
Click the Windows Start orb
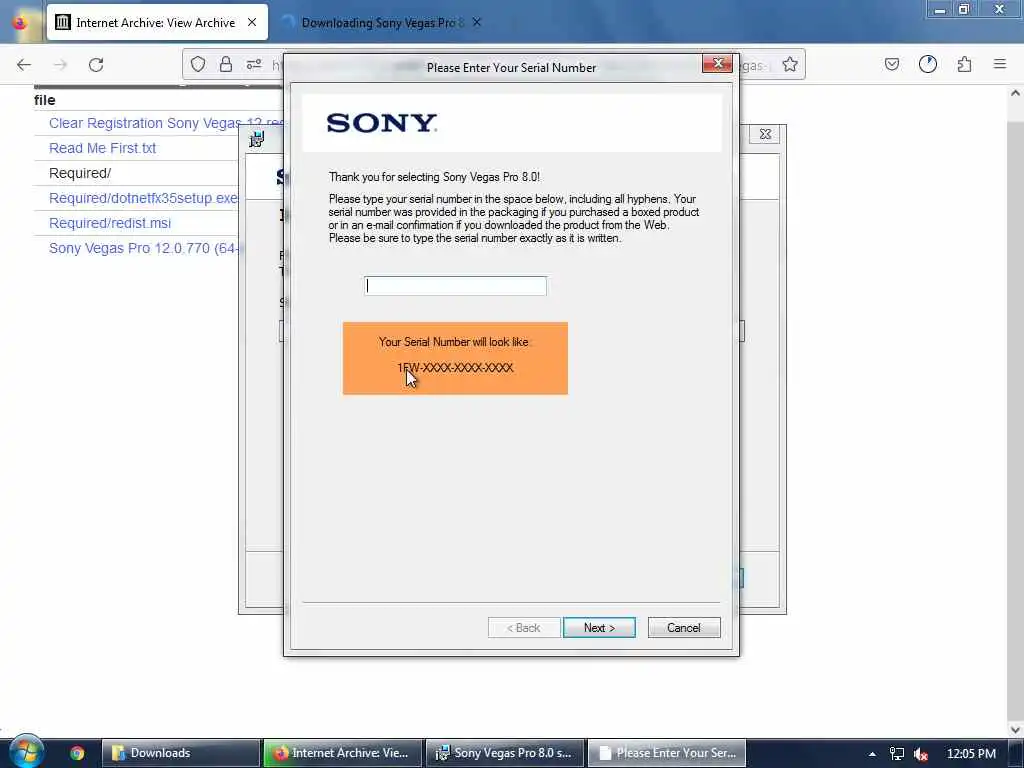click(25, 751)
